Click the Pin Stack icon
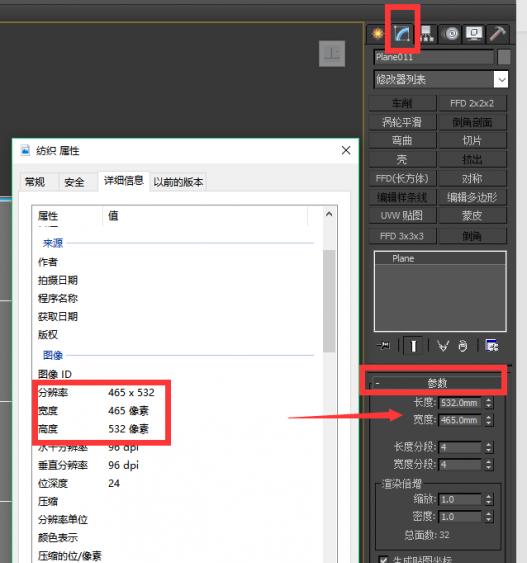This screenshot has width=527, height=563. click(384, 346)
